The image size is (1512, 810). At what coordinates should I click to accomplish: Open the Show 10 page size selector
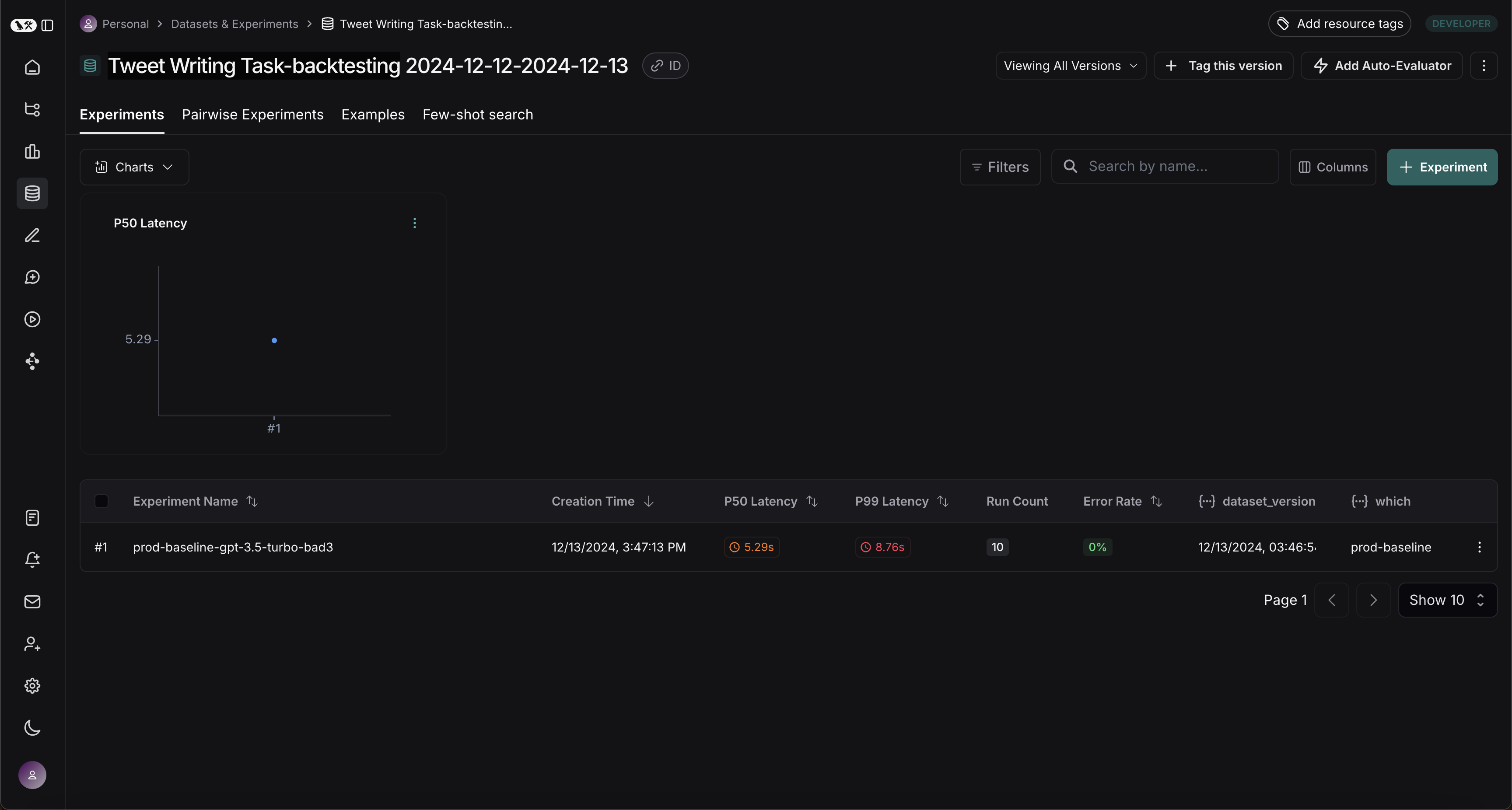(x=1447, y=600)
